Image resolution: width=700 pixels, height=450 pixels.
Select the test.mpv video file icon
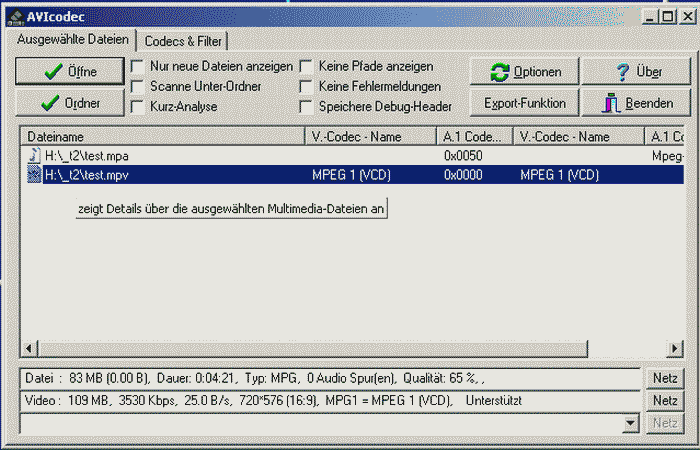[x=34, y=174]
